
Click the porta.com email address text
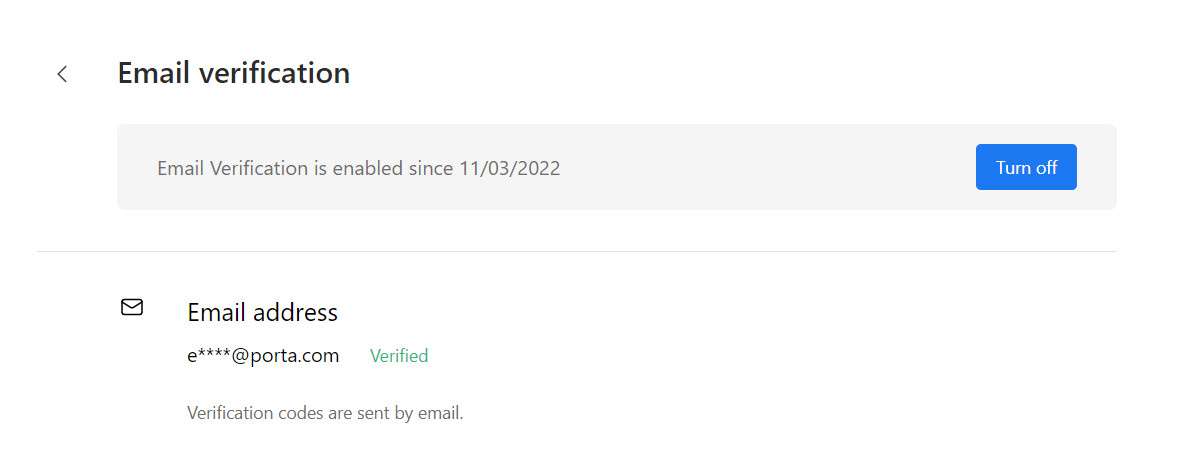tap(263, 356)
